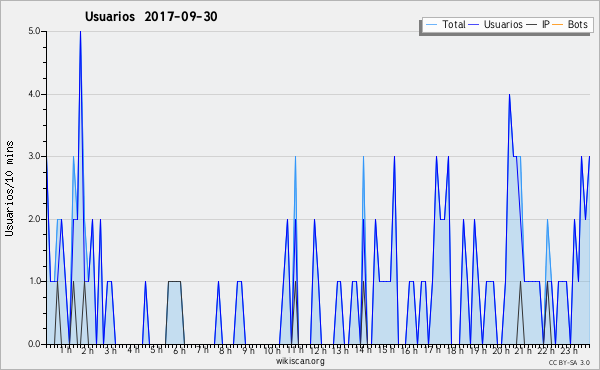
Task: Click the 6 h x-axis label
Action: click(x=179, y=350)
